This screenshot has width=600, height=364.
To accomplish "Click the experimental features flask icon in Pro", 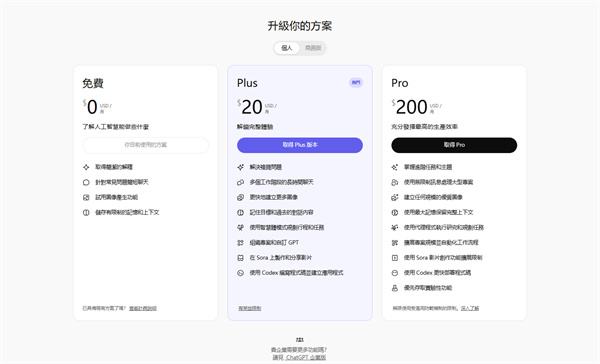I will point(395,288).
